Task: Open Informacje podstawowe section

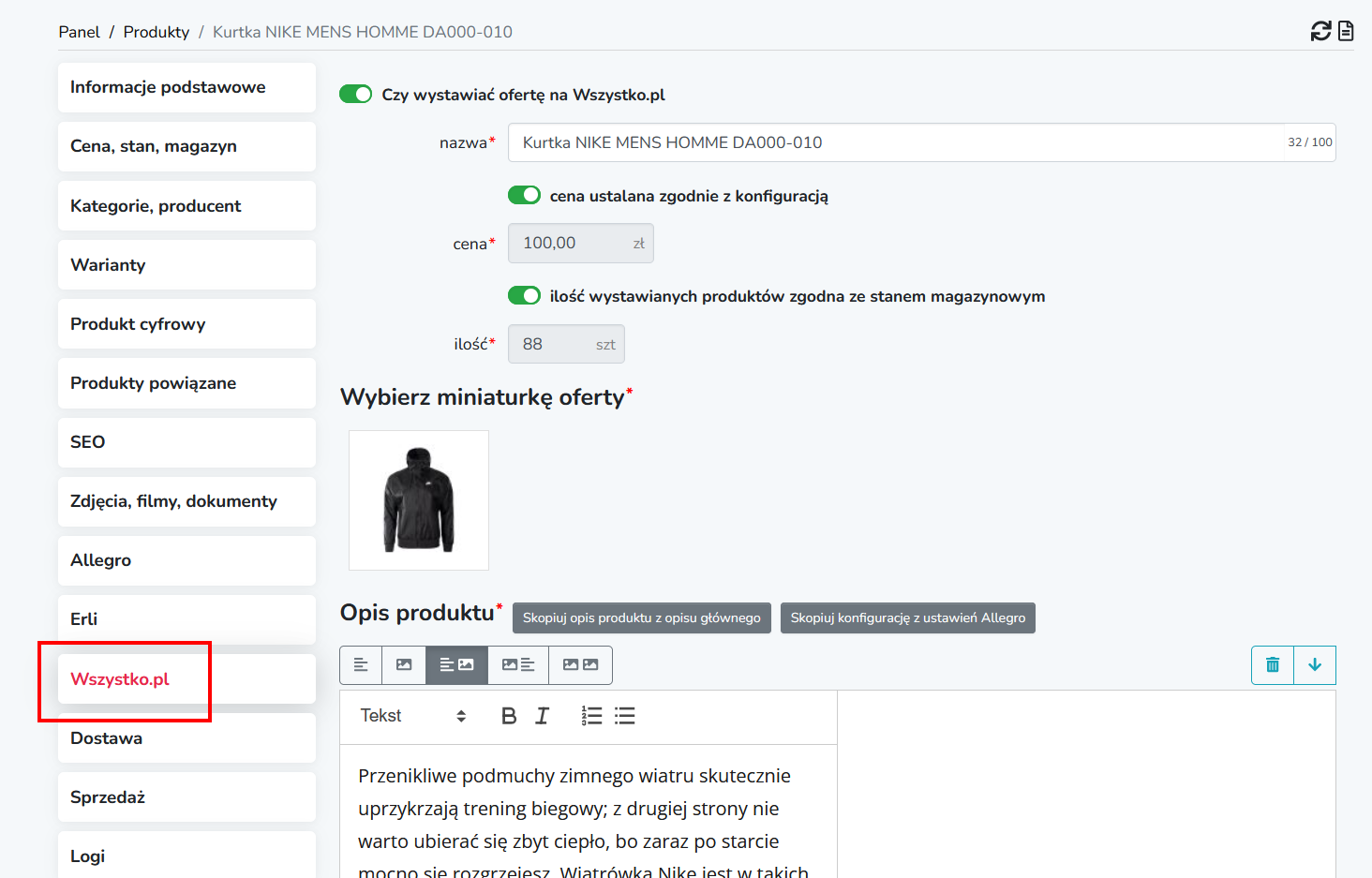Action: (186, 87)
